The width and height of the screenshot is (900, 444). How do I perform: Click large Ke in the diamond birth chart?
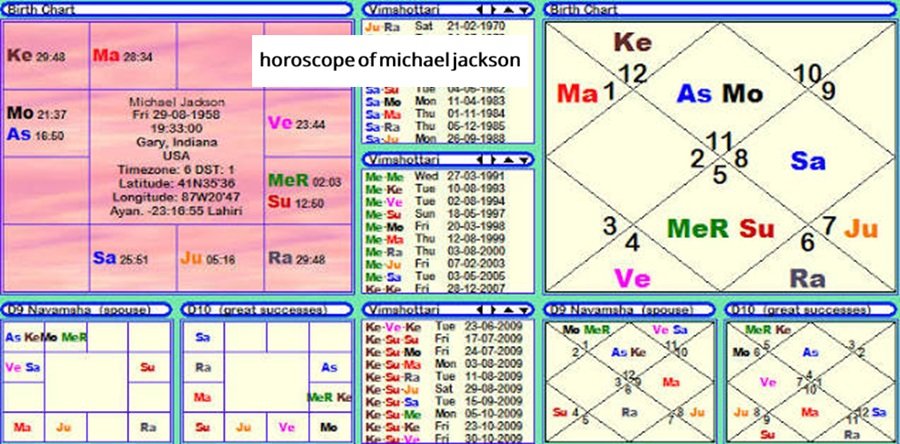pyautogui.click(x=633, y=42)
